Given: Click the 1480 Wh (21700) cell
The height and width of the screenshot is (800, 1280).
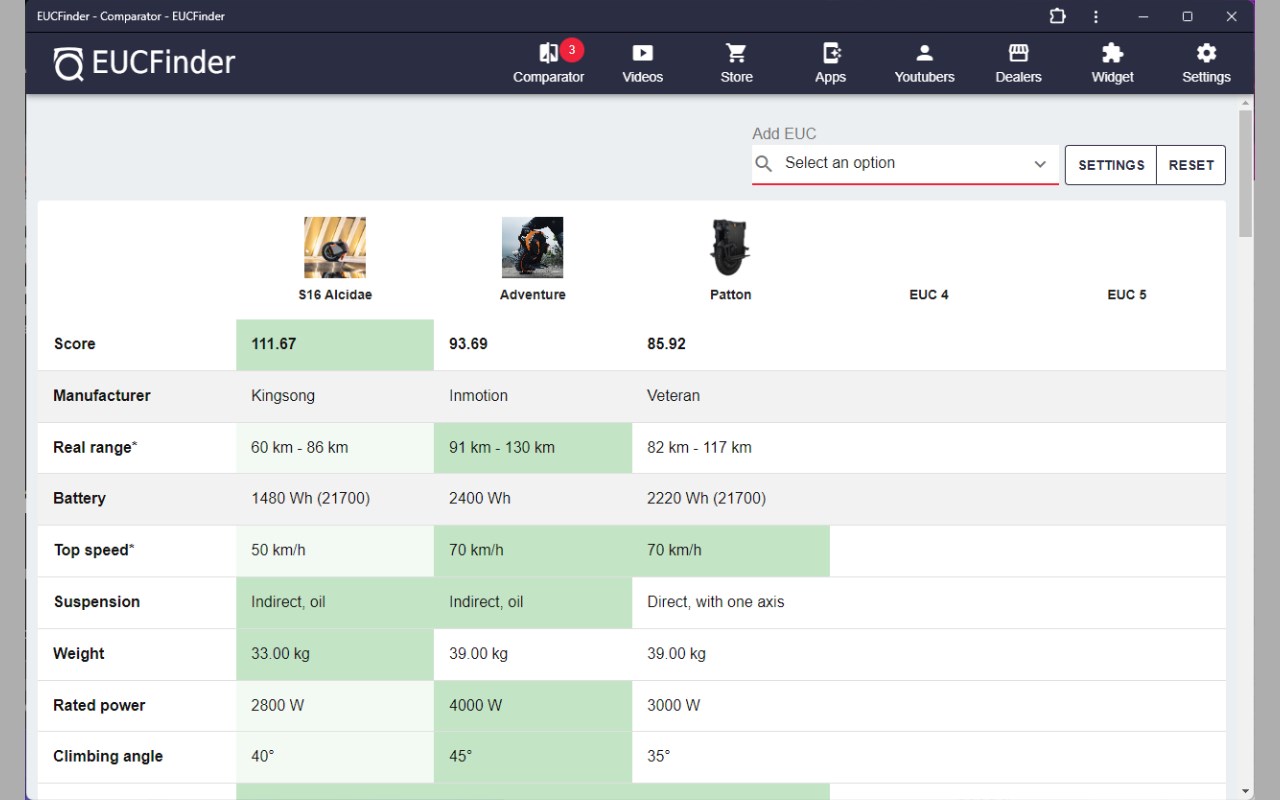Looking at the screenshot, I should [335, 498].
